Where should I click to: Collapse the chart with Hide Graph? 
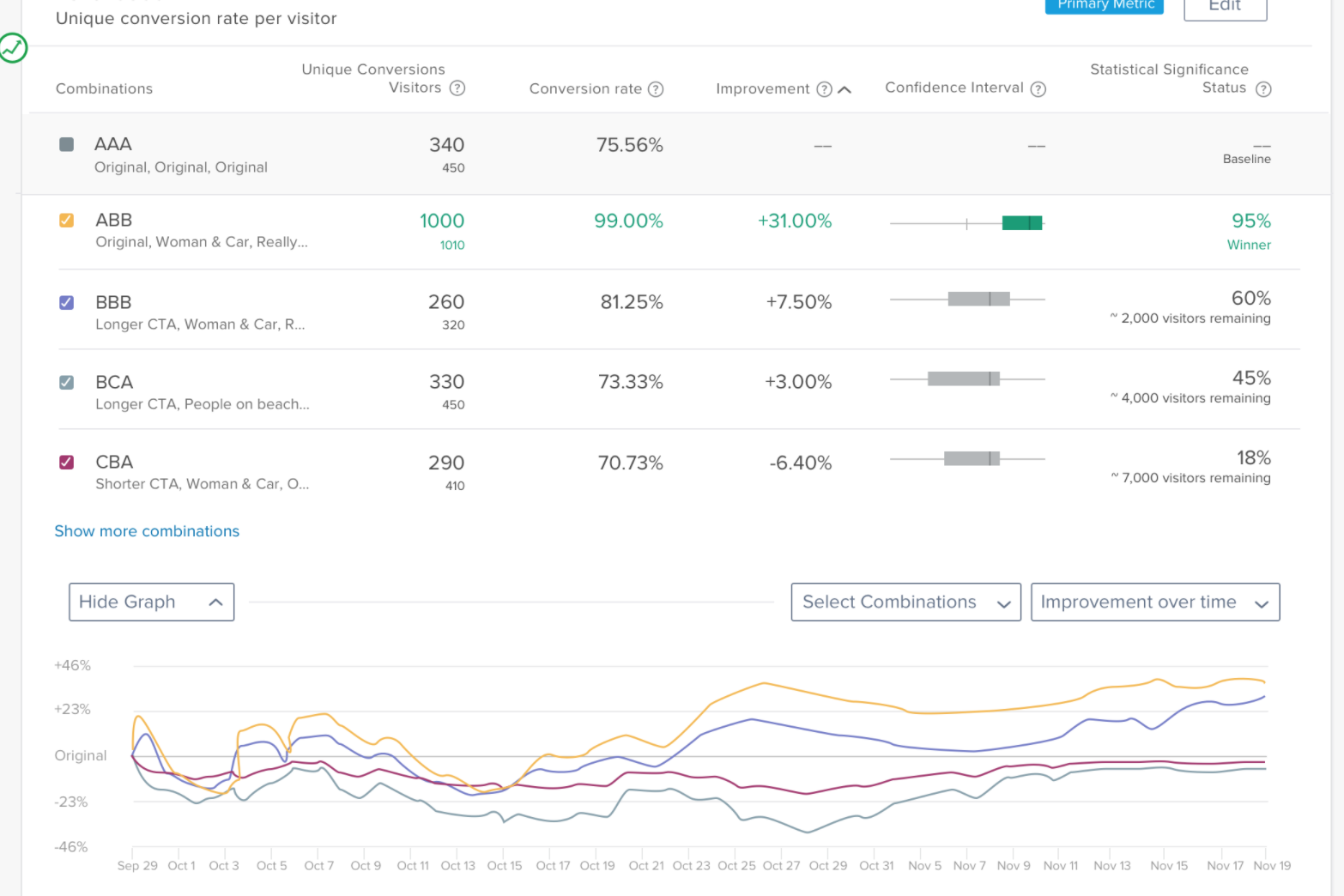pos(151,602)
